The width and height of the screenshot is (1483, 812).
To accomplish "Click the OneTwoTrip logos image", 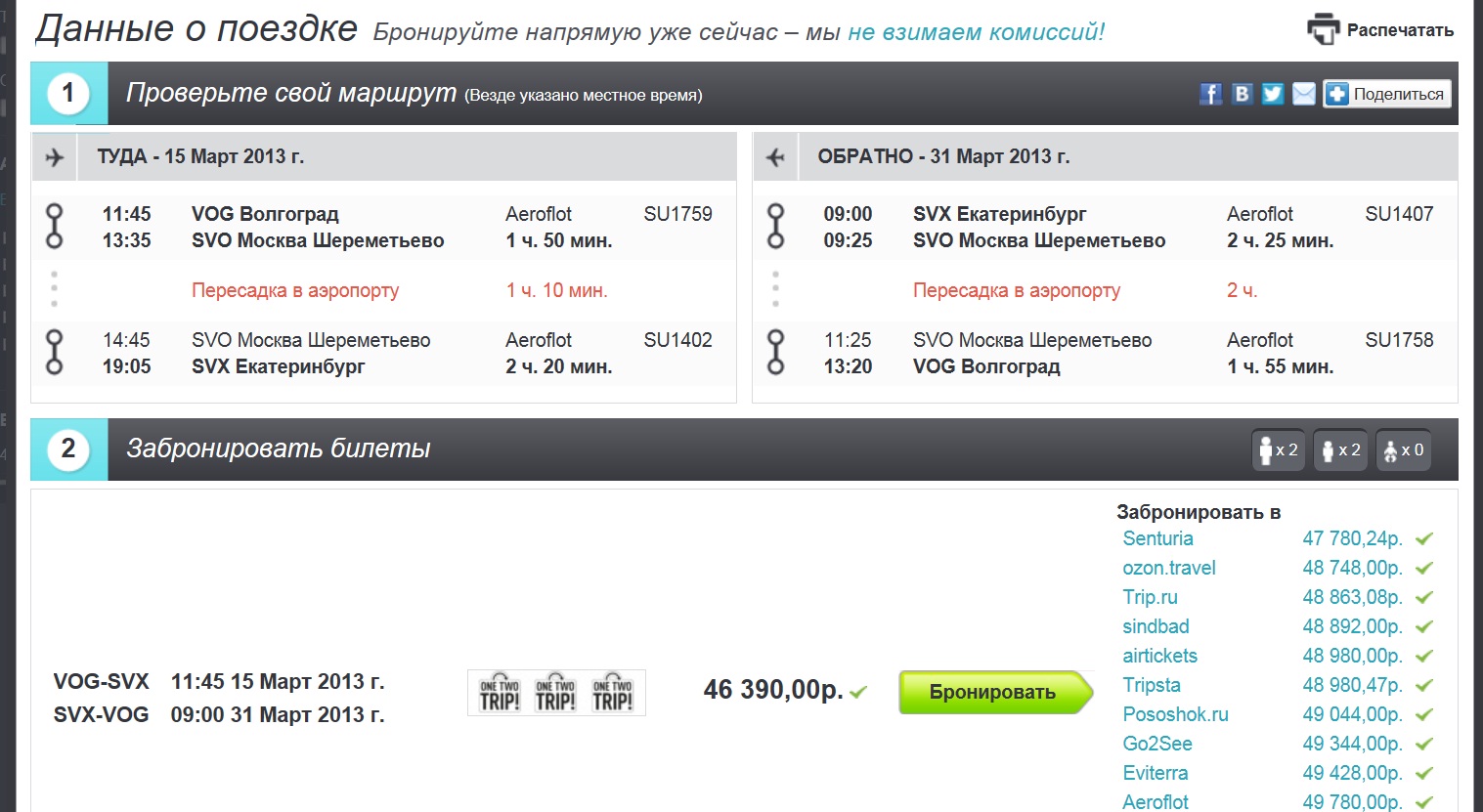I will pos(556,692).
